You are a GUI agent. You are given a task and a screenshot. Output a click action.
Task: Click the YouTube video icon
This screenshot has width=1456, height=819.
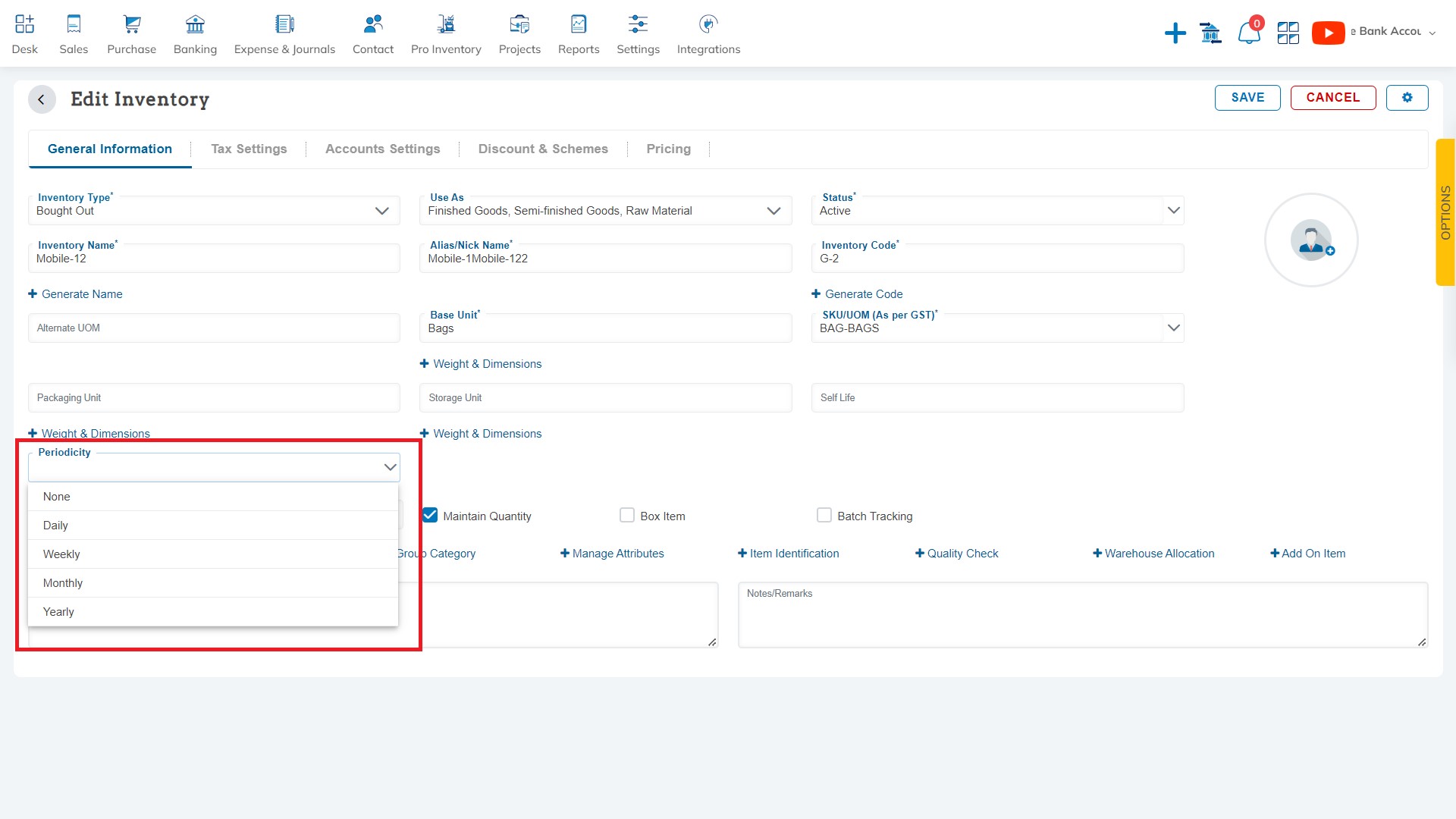1328,33
